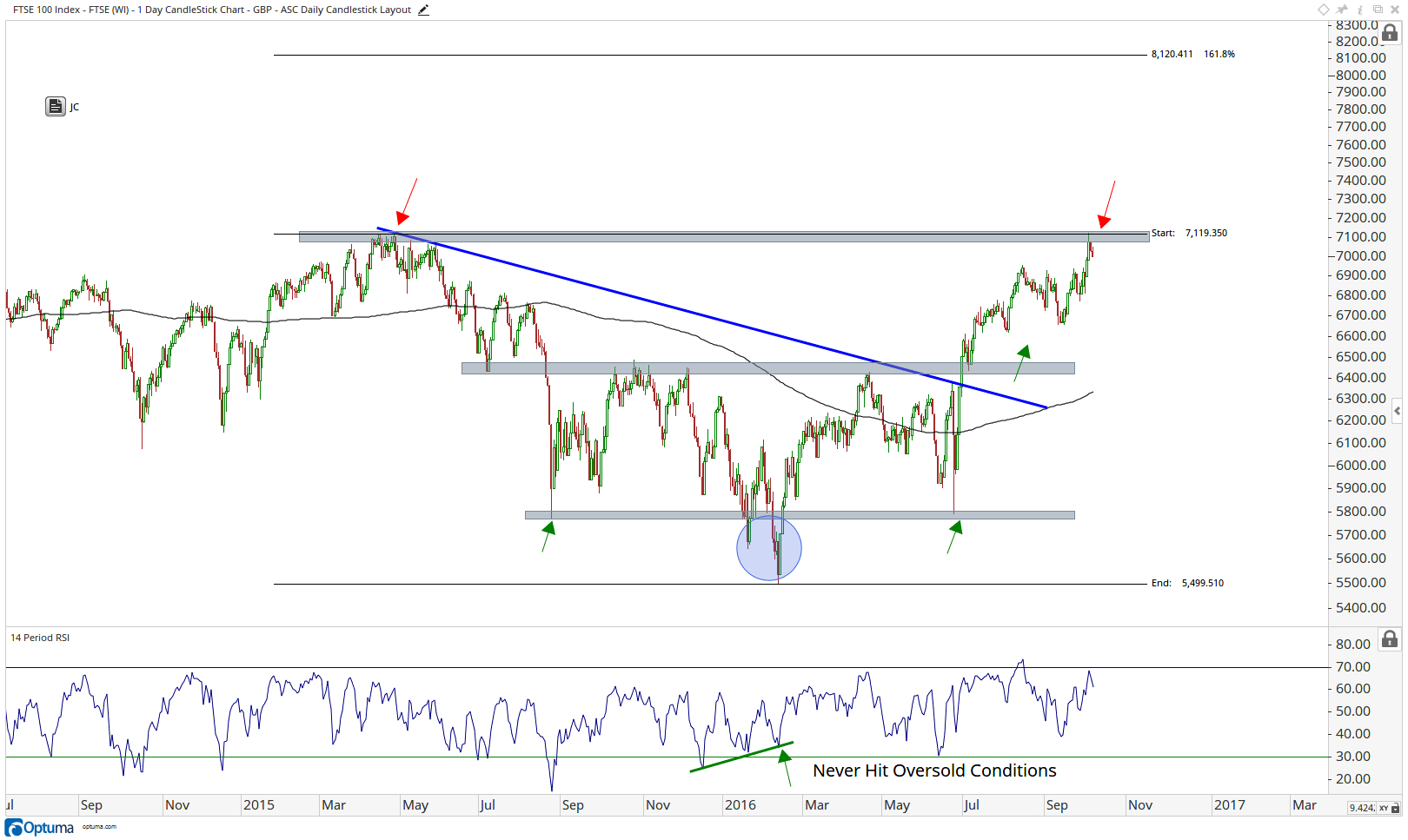Screen dimensions: 1408x840
Task: Select the '14 Period RSI' label
Action: click(40, 638)
